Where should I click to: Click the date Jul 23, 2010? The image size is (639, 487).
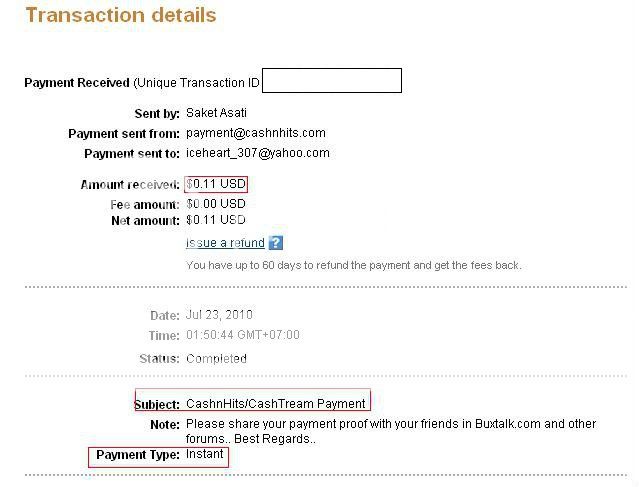pos(219,315)
